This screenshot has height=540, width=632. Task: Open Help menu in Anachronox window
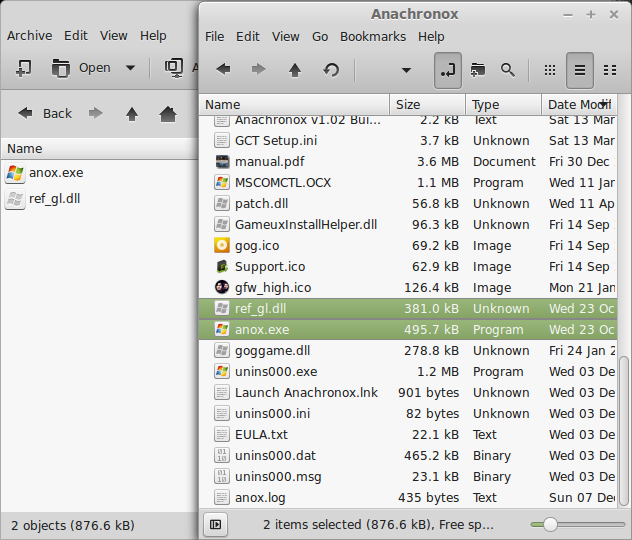coord(431,37)
